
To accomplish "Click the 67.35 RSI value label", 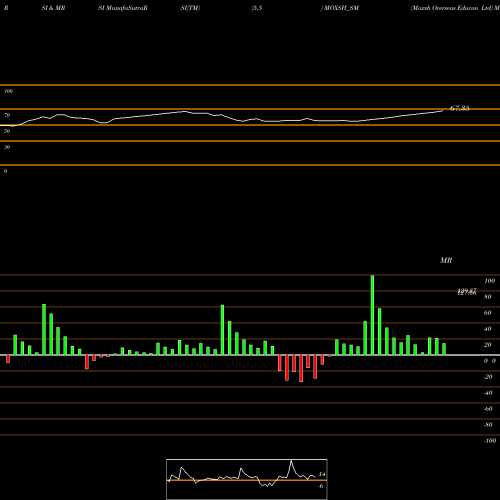I will [459, 108].
